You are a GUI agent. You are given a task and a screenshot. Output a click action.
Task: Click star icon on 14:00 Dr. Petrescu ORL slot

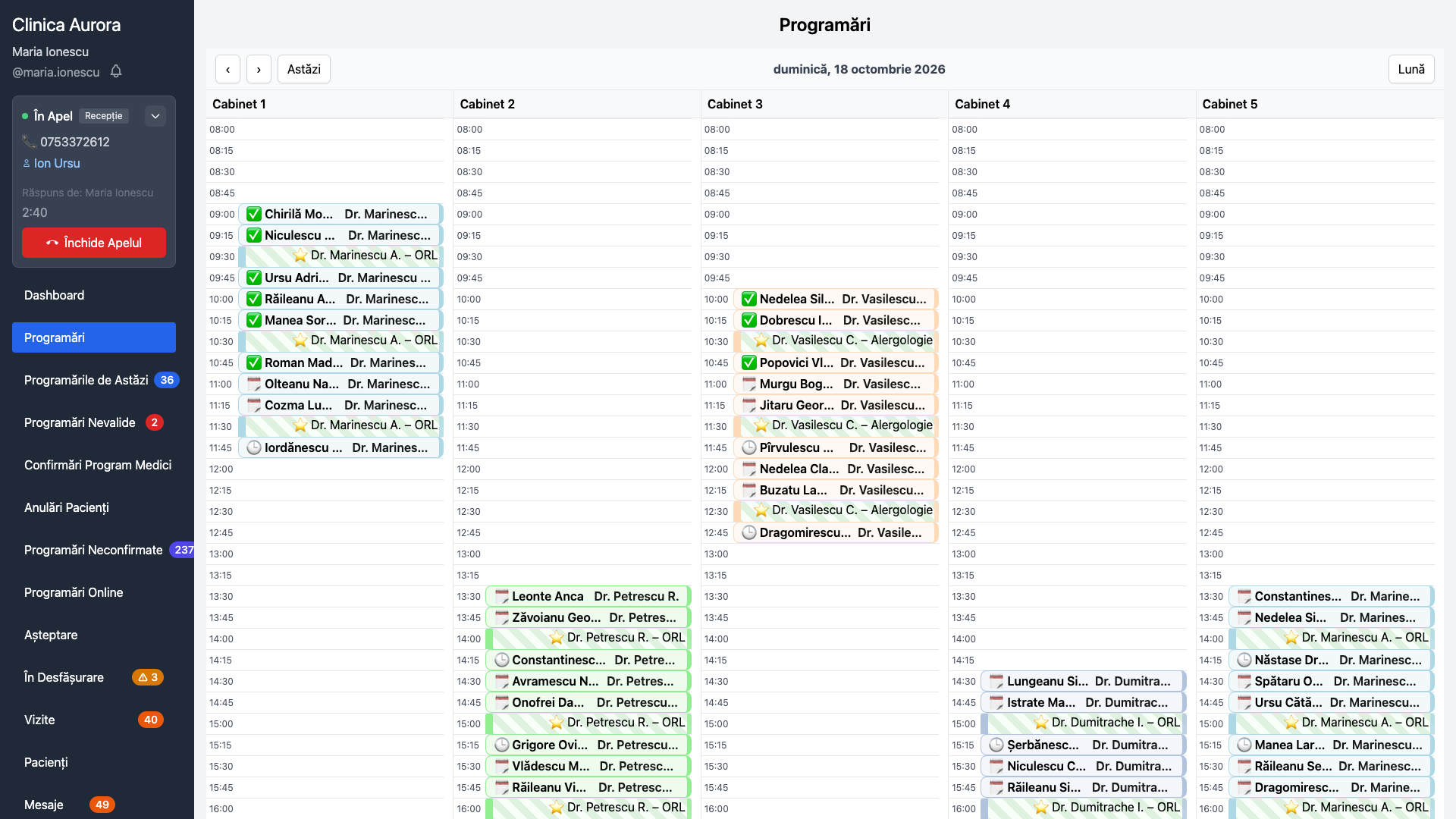point(557,638)
